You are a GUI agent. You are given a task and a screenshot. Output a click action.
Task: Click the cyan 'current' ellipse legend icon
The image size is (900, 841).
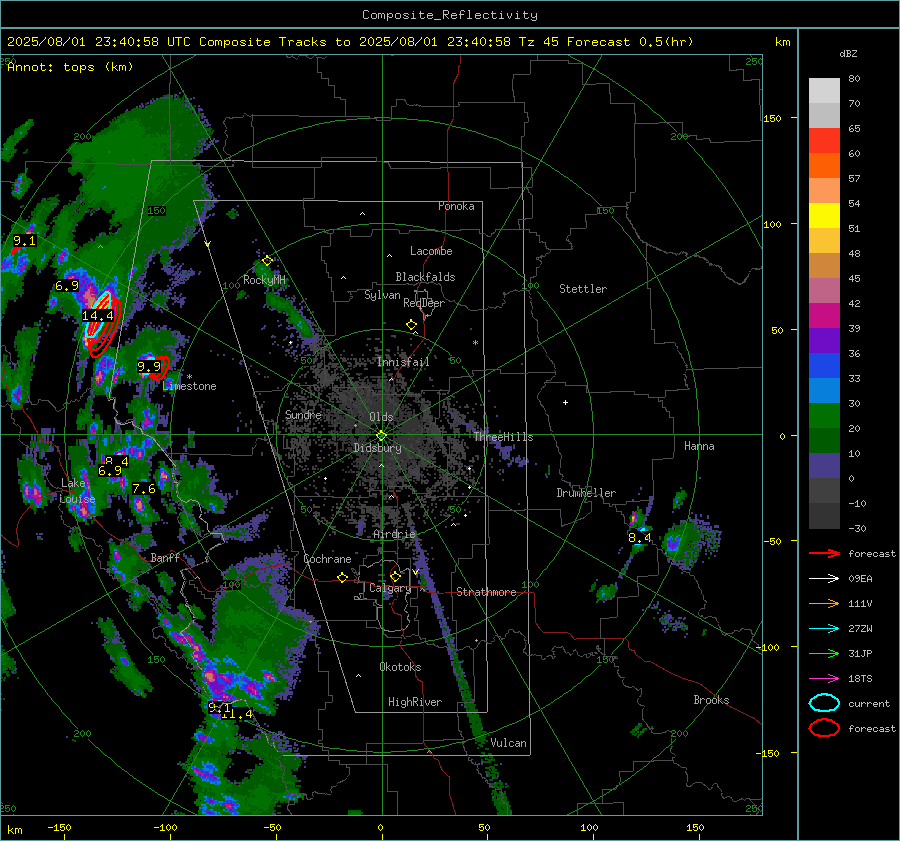click(x=824, y=703)
